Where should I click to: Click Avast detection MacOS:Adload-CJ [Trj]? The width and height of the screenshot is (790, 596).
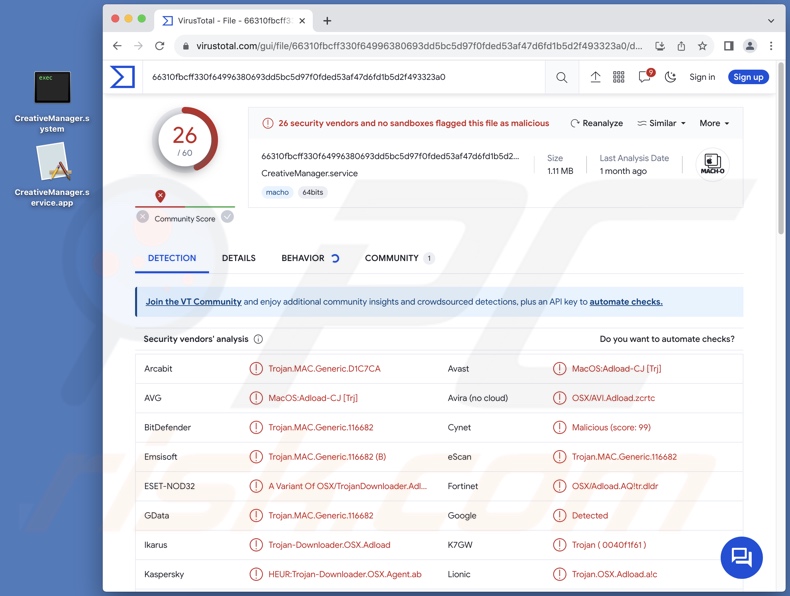616,369
